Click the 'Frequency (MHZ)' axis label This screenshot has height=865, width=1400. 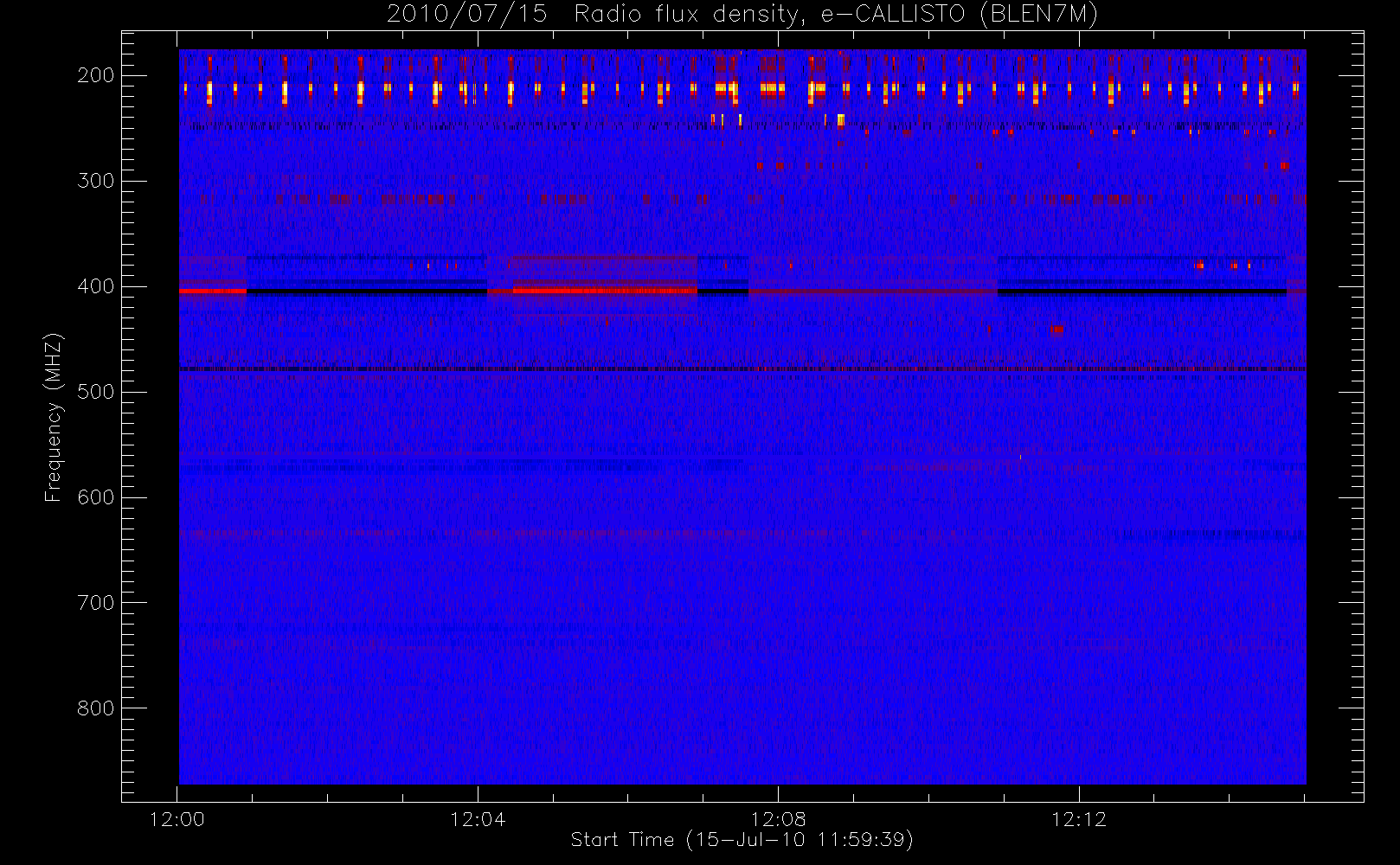point(54,417)
